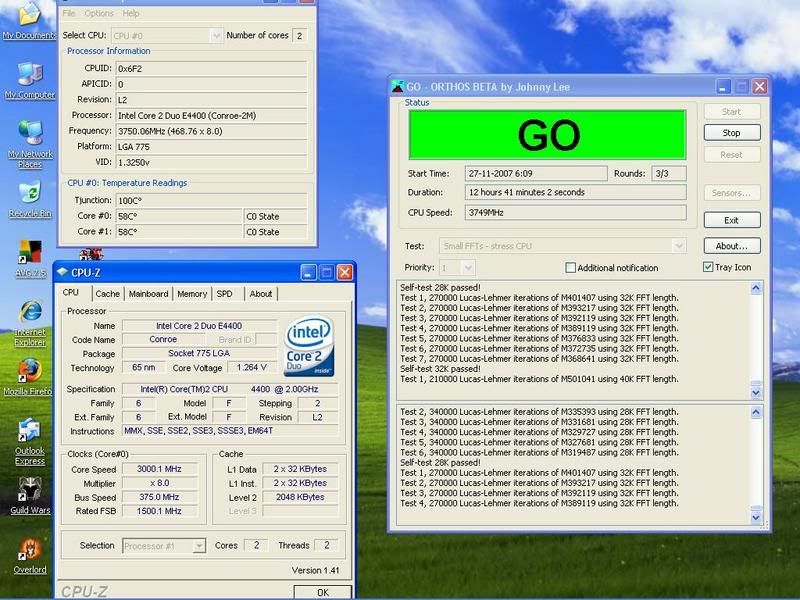The image size is (800, 600).
Task: Uncheck the Tray Icon checkbox
Action: (x=708, y=267)
